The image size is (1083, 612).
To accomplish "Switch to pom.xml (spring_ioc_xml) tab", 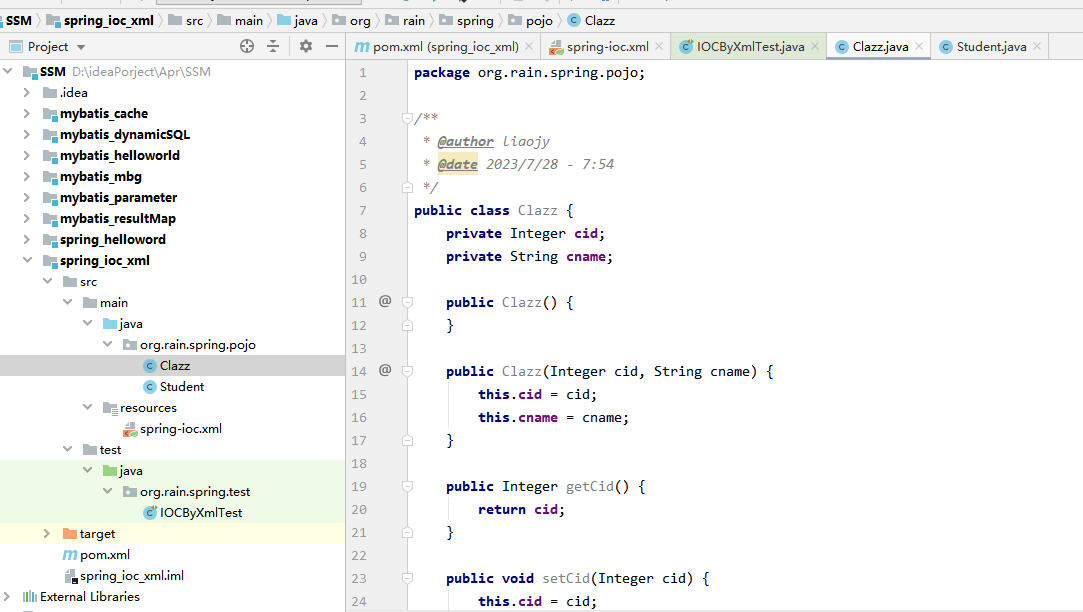I will (x=443, y=46).
